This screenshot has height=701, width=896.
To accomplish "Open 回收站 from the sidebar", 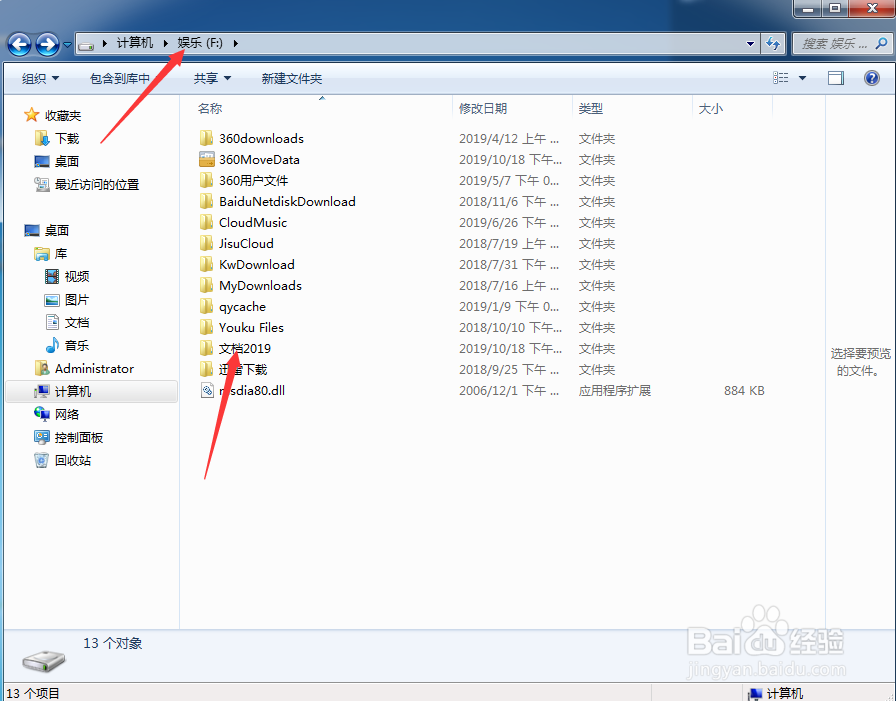I will click(x=73, y=460).
